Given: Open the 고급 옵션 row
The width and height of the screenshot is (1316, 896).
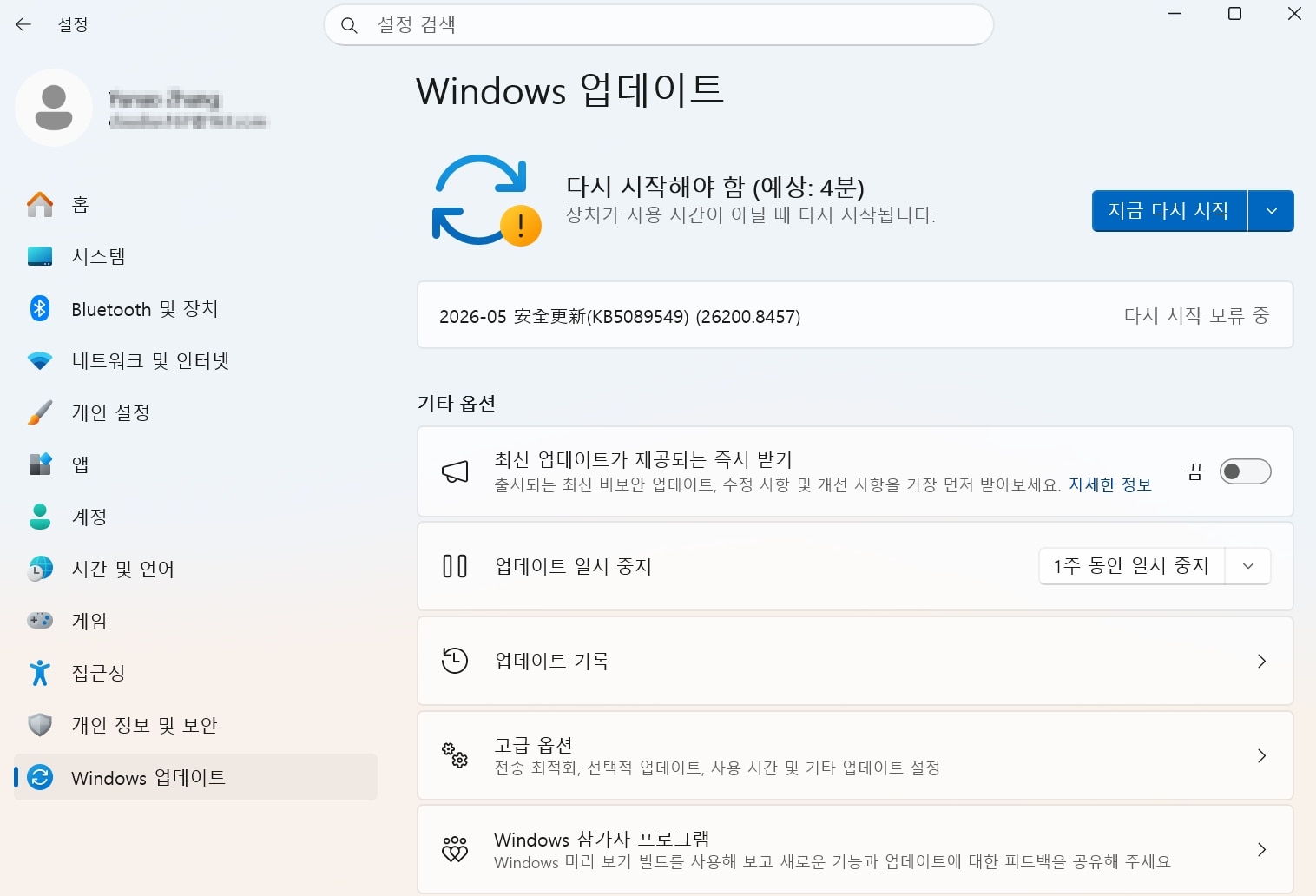Looking at the screenshot, I should point(855,755).
